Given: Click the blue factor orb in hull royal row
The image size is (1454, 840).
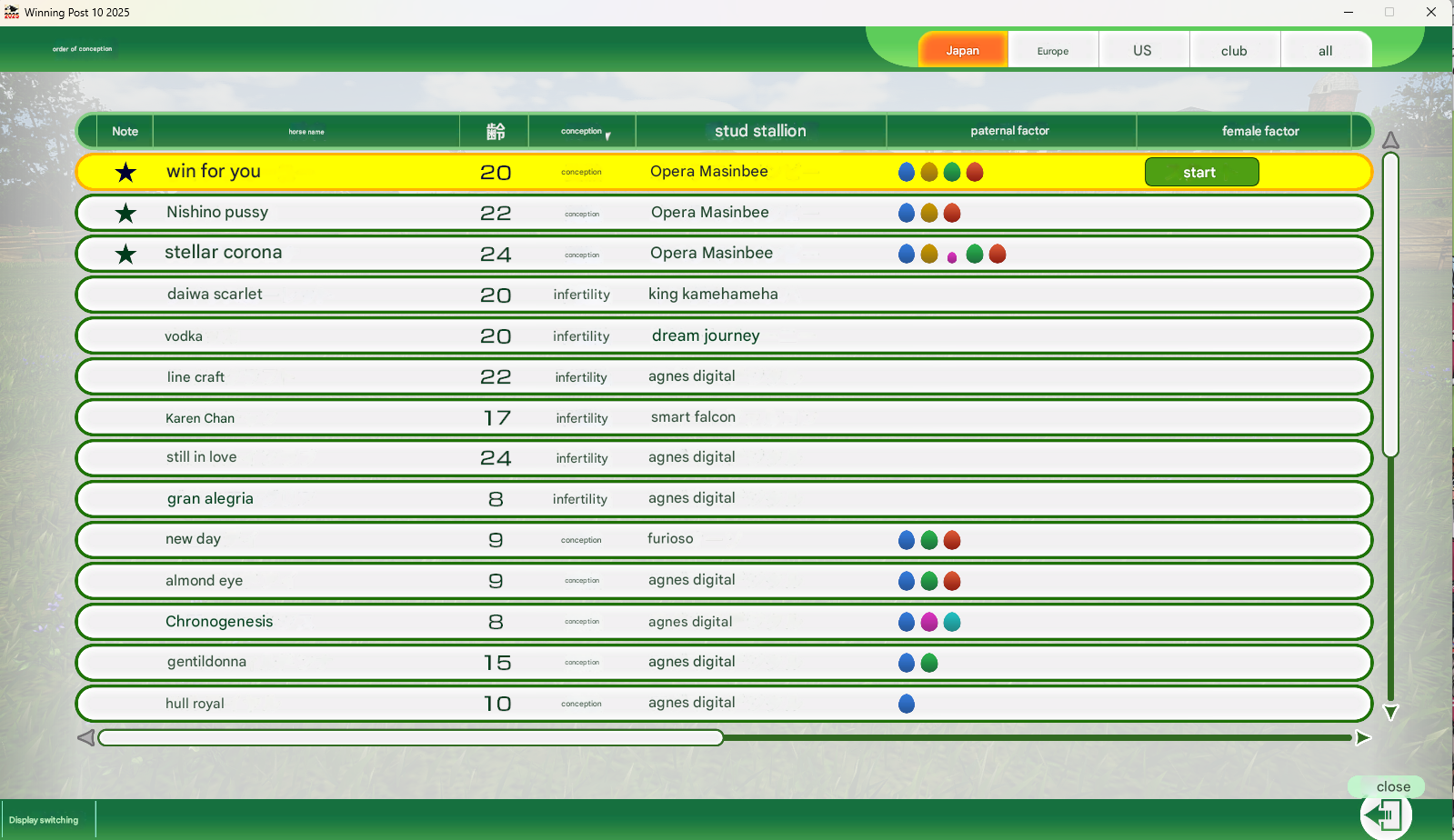Looking at the screenshot, I should 907,704.
